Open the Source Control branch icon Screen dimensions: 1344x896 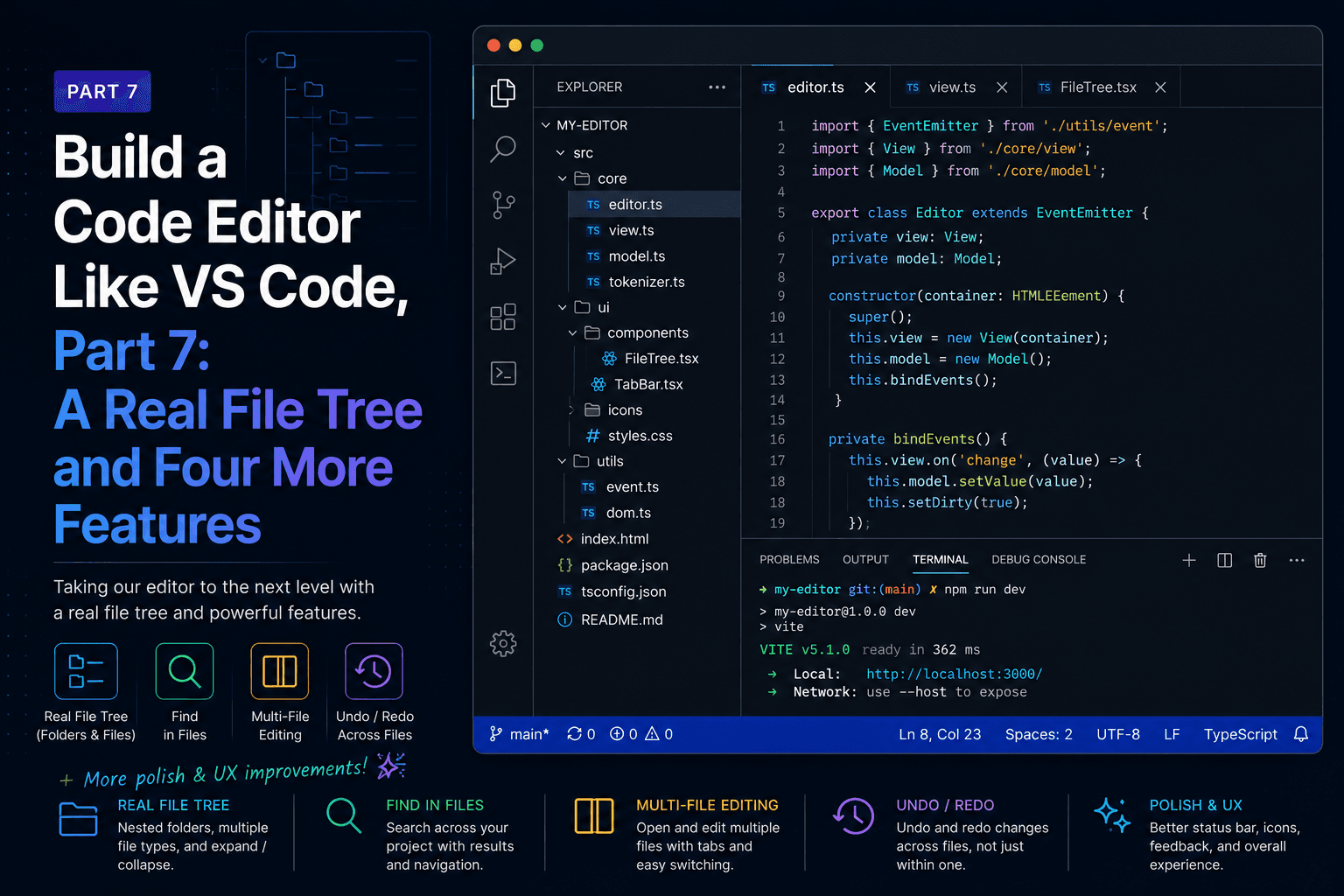(x=503, y=206)
